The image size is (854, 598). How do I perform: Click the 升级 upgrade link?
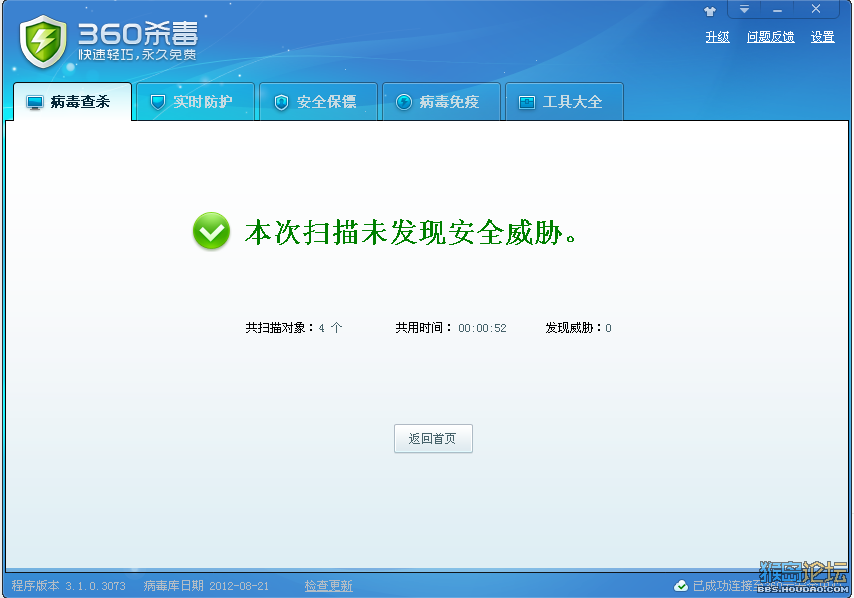pos(717,37)
